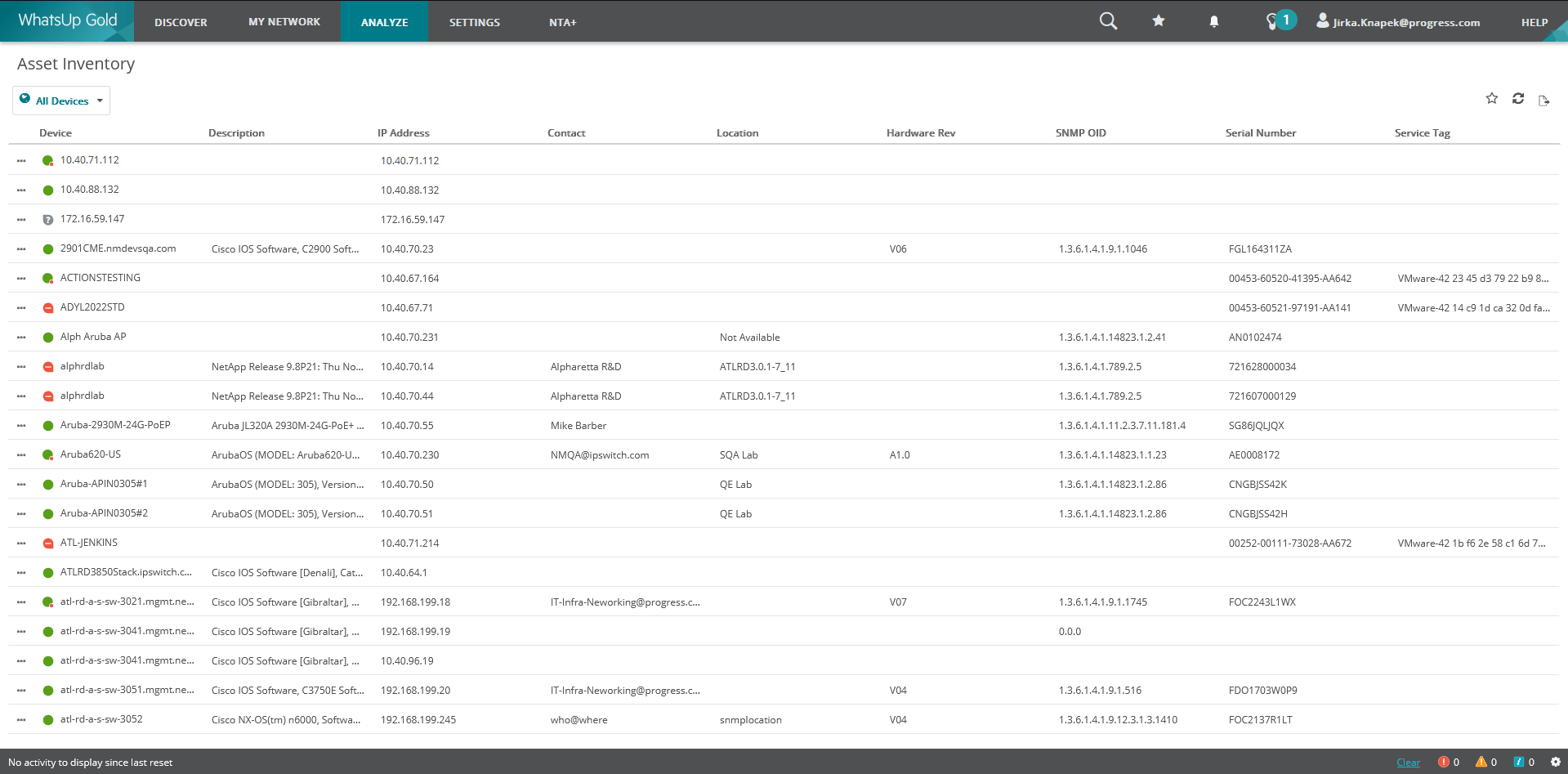Click red down status icon of ADYL2022STD
1568x774 pixels.
coord(48,308)
